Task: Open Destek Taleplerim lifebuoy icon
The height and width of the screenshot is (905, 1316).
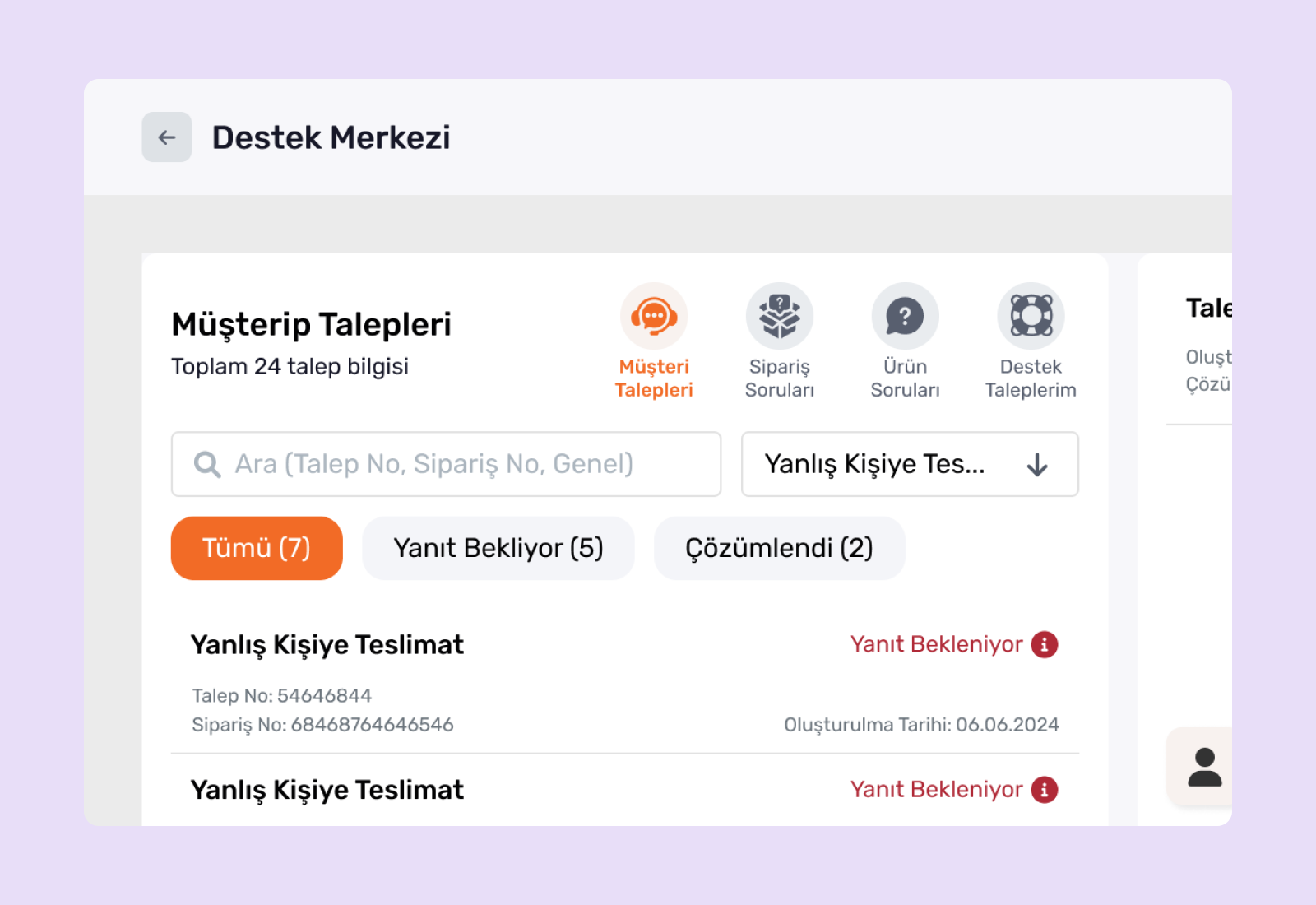Action: point(1031,315)
